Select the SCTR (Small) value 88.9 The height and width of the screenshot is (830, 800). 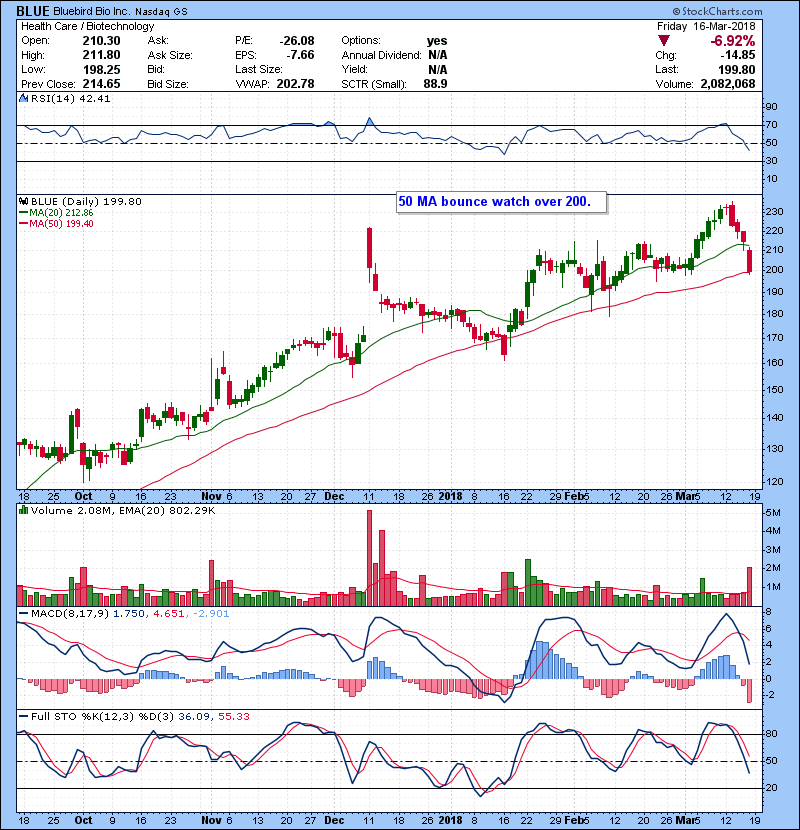click(x=435, y=84)
